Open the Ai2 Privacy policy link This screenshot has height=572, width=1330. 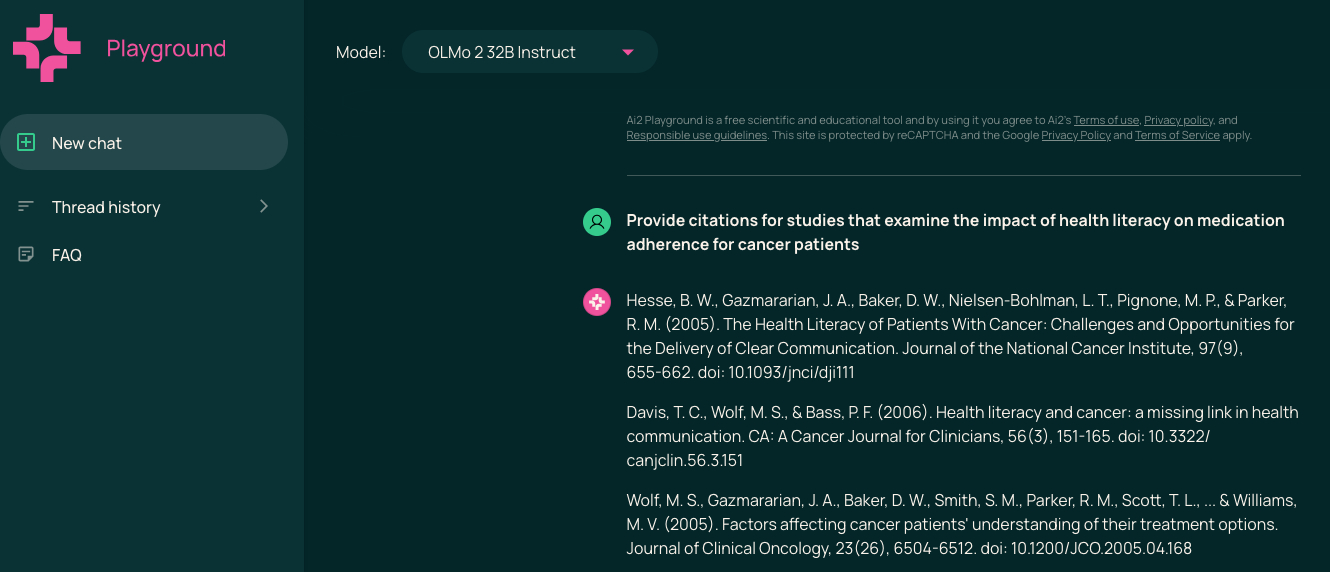(x=1179, y=120)
